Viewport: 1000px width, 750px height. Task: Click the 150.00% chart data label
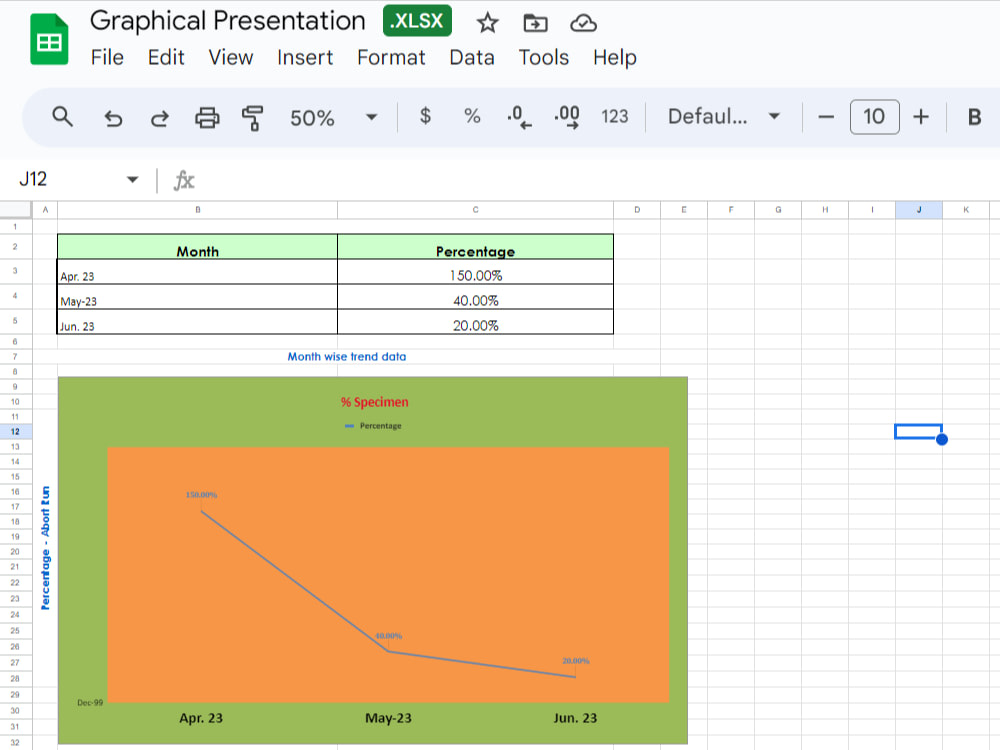[x=202, y=495]
